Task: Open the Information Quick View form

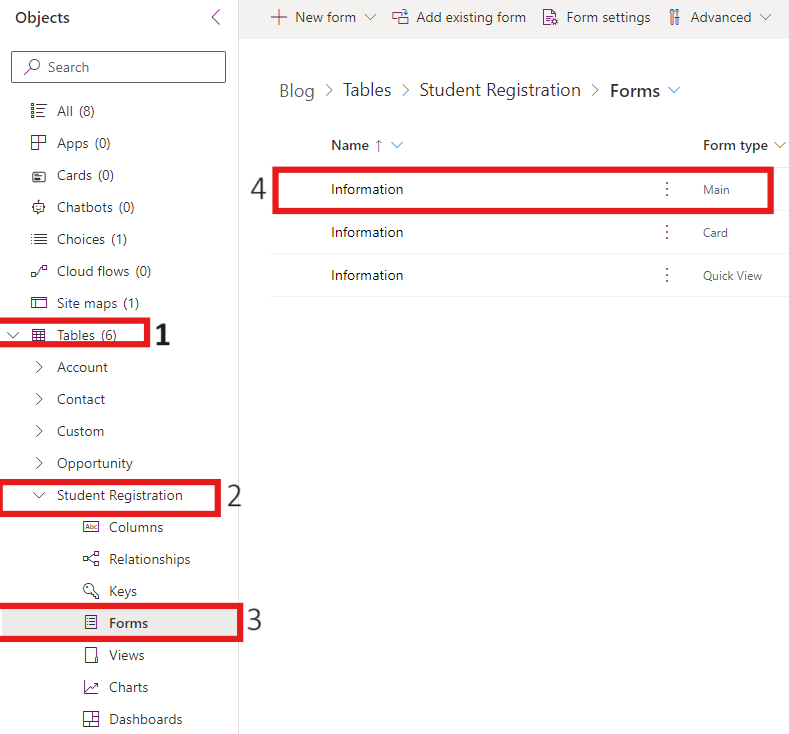Action: [367, 275]
